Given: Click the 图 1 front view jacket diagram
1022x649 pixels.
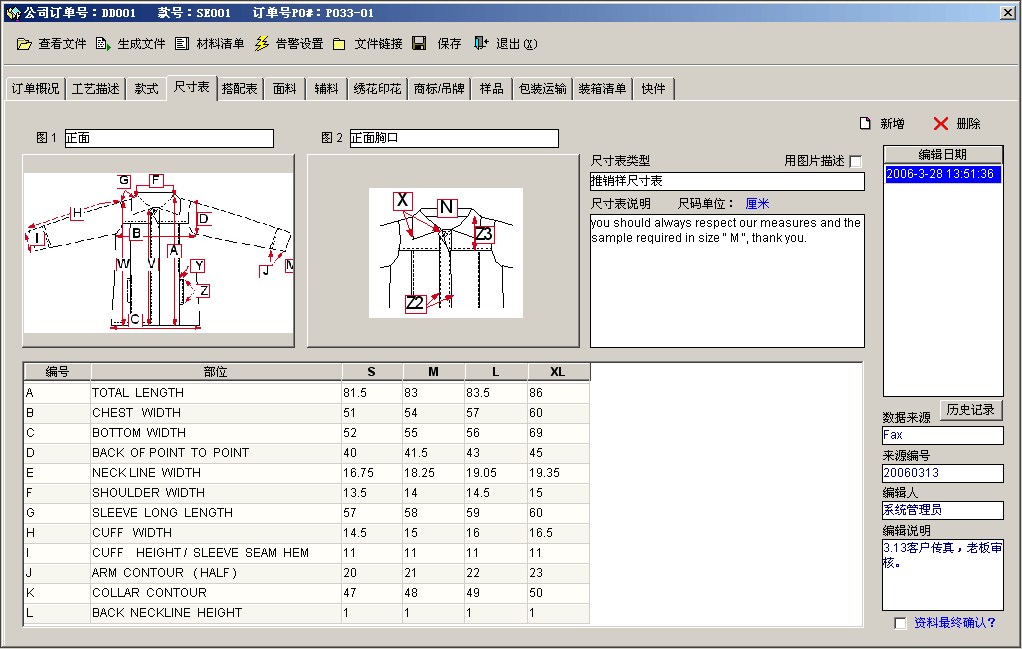Looking at the screenshot, I should pos(158,250).
